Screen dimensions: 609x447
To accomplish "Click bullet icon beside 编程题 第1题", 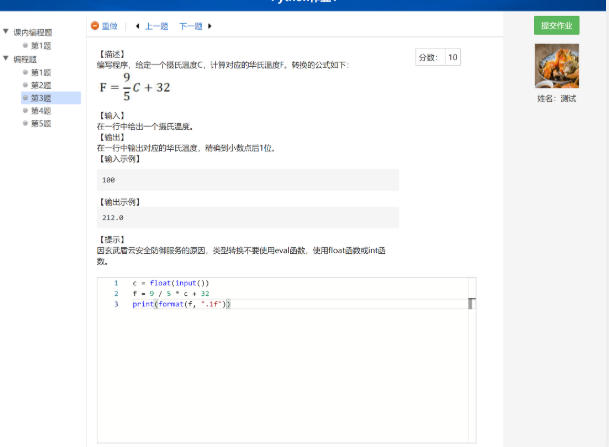I will pyautogui.click(x=25, y=72).
